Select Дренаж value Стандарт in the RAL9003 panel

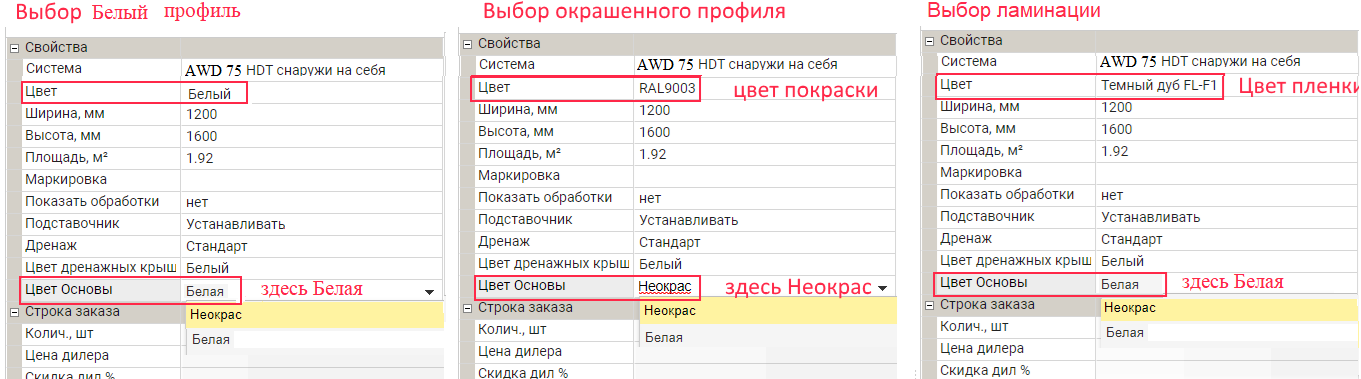[x=670, y=242]
